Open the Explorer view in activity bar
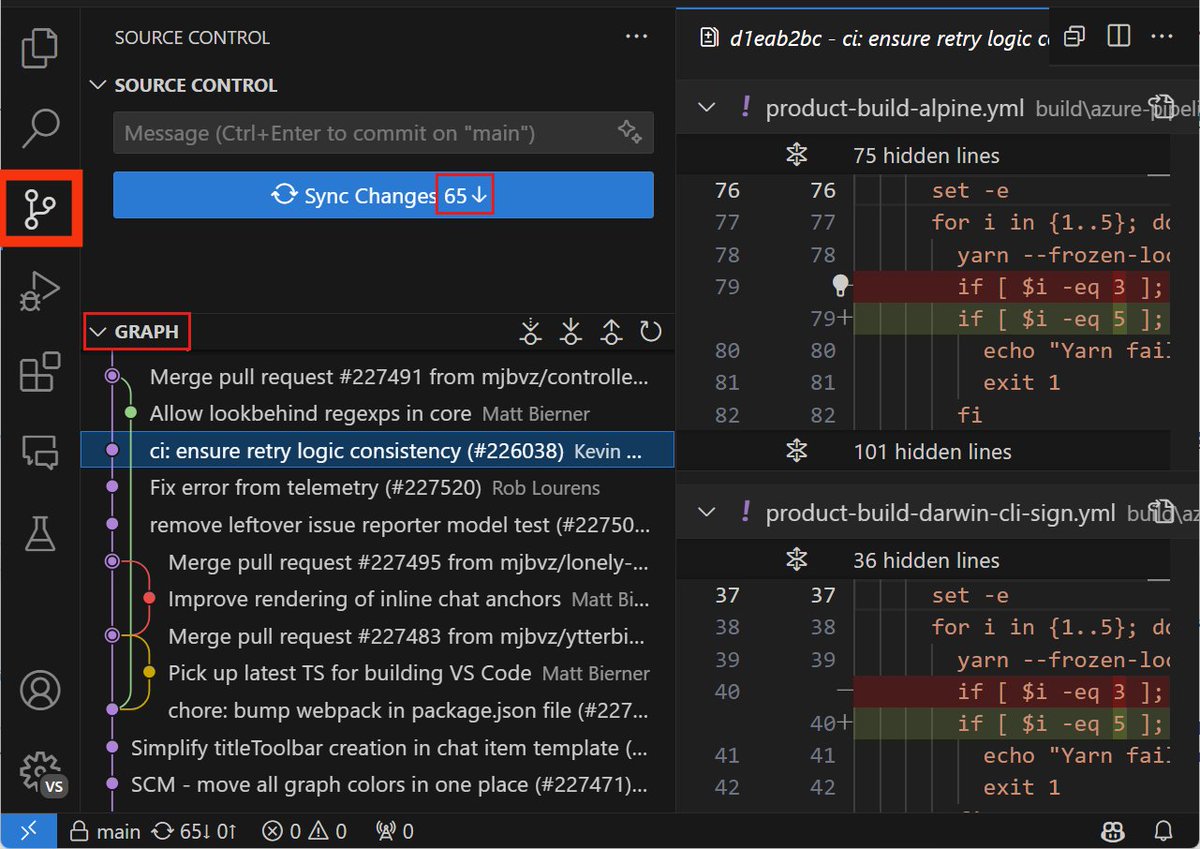Viewport: 1200px width, 849px height. tap(40, 48)
